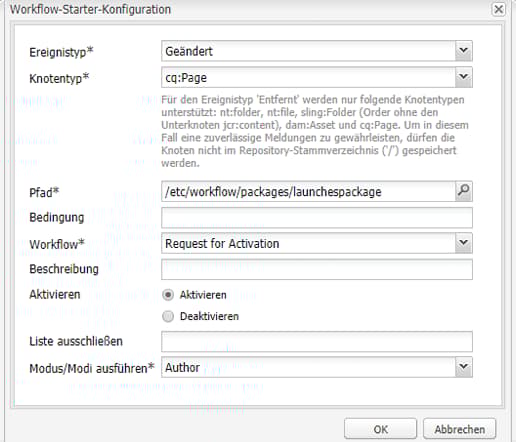
Task: Click the Modus/Modi ausführen label
Action: tap(92, 368)
